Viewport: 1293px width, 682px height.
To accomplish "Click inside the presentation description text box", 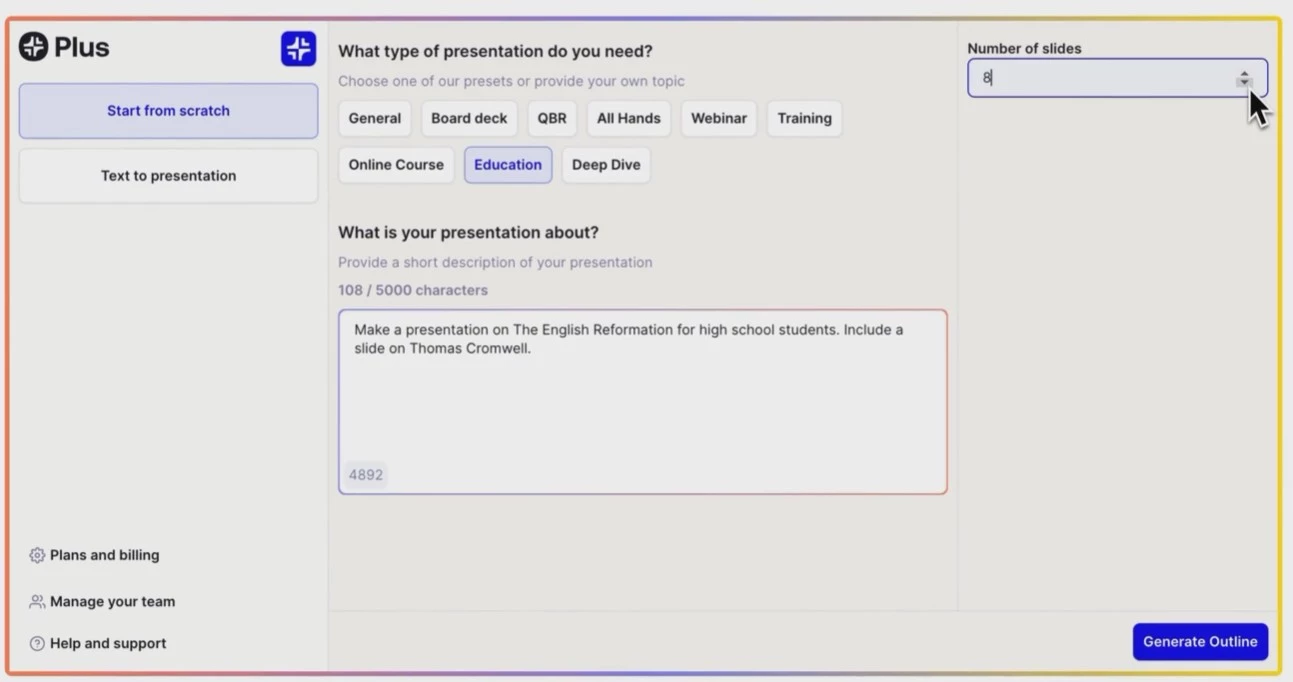I will coord(643,402).
